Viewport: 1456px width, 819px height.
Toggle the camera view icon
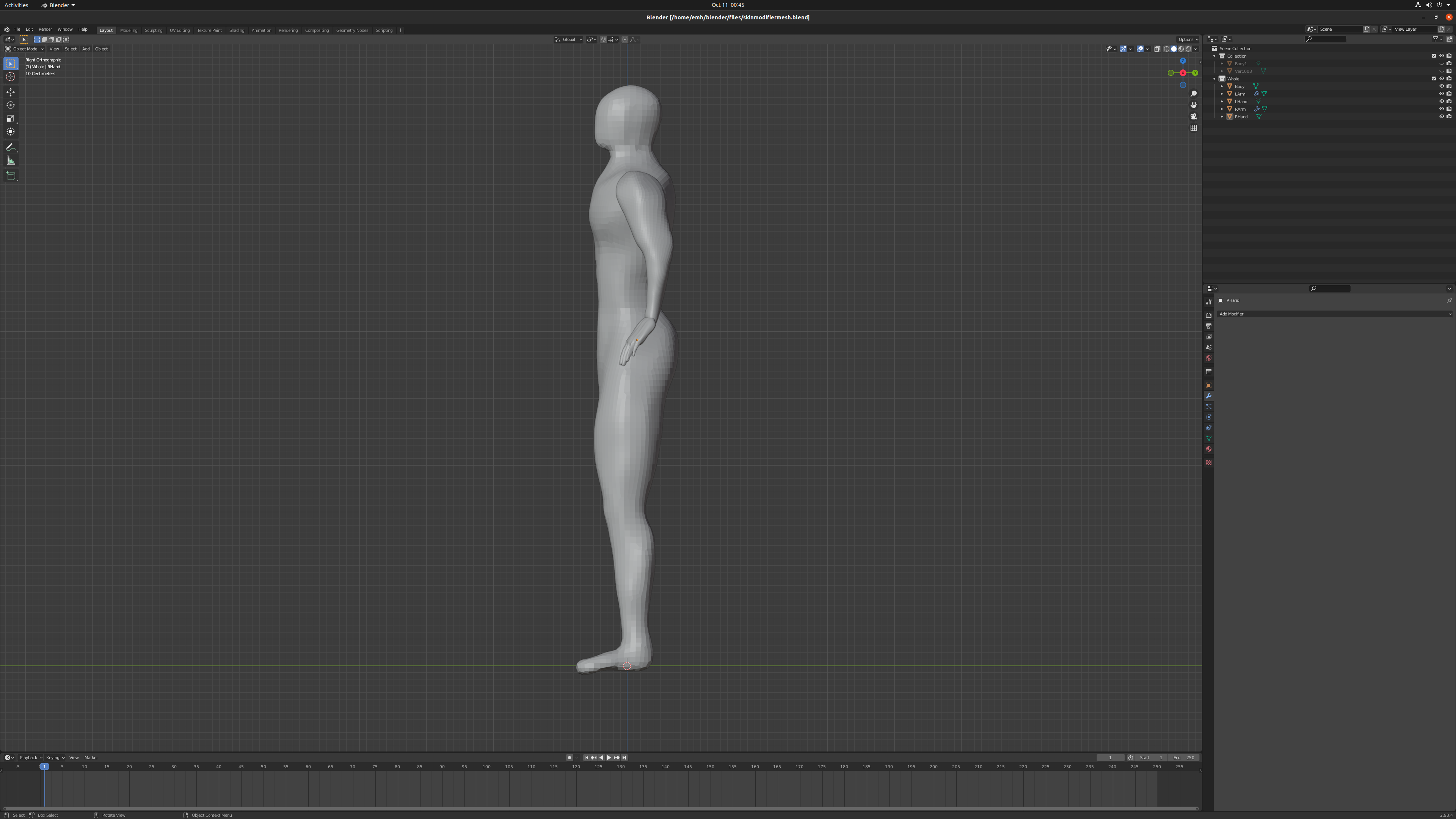(1193, 116)
